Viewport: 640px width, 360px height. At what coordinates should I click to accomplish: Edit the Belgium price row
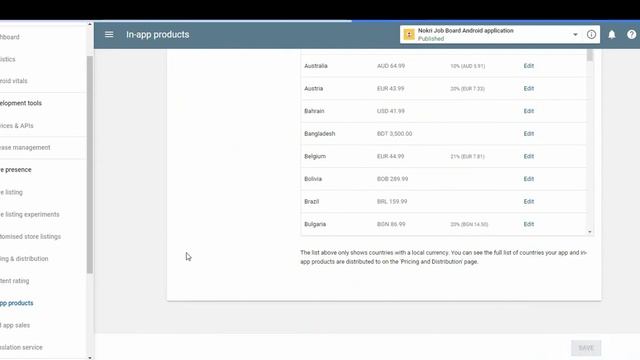coord(529,156)
